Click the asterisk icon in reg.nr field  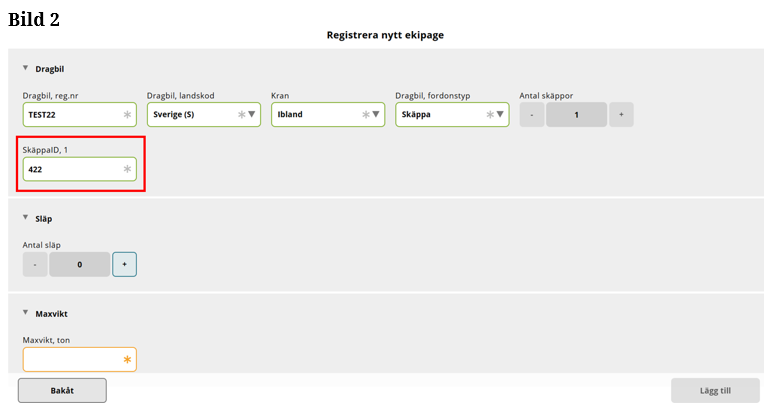coord(127,115)
